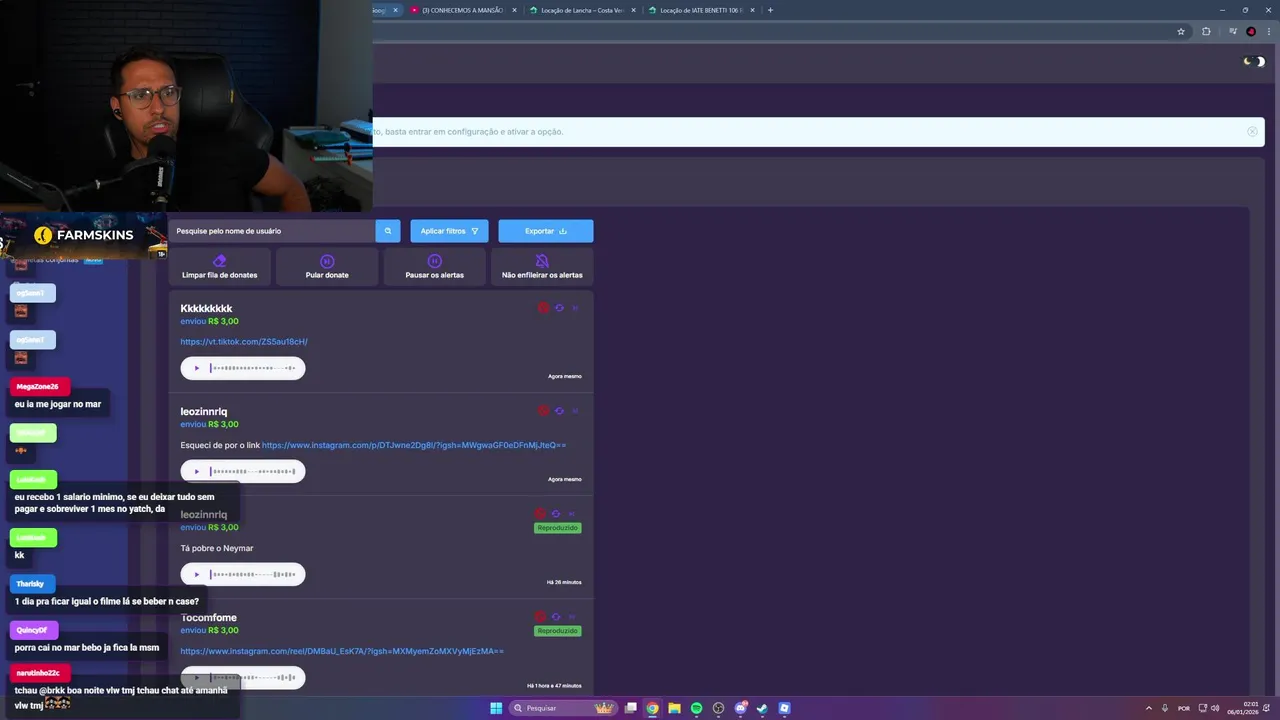Play the audio of Kkkkkkkkk's donation

(x=197, y=368)
